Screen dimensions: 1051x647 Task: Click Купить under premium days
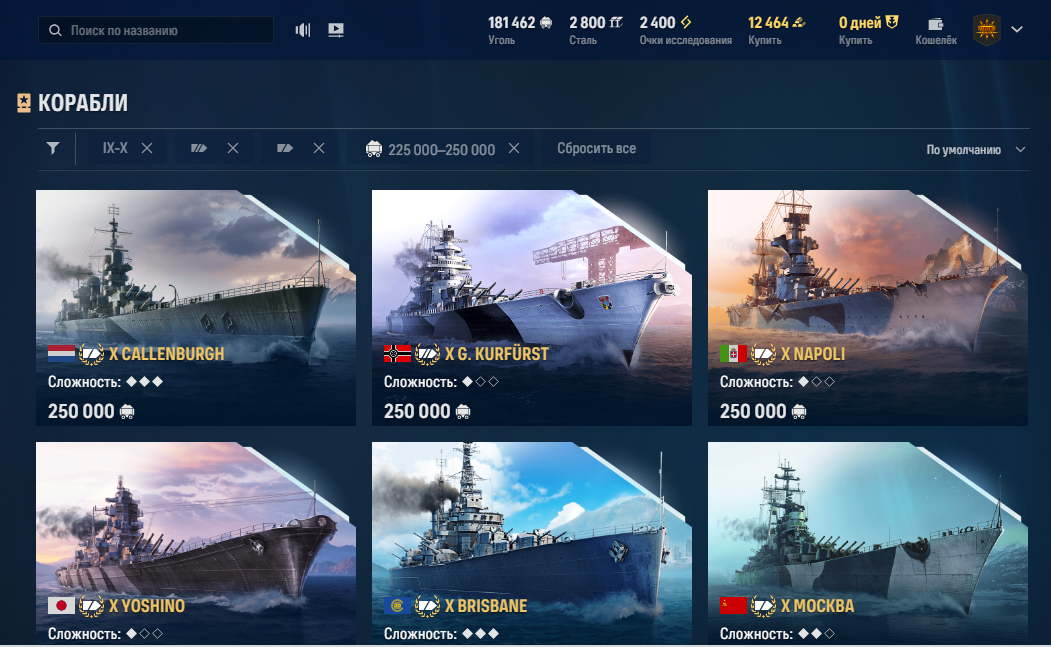[x=855, y=40]
